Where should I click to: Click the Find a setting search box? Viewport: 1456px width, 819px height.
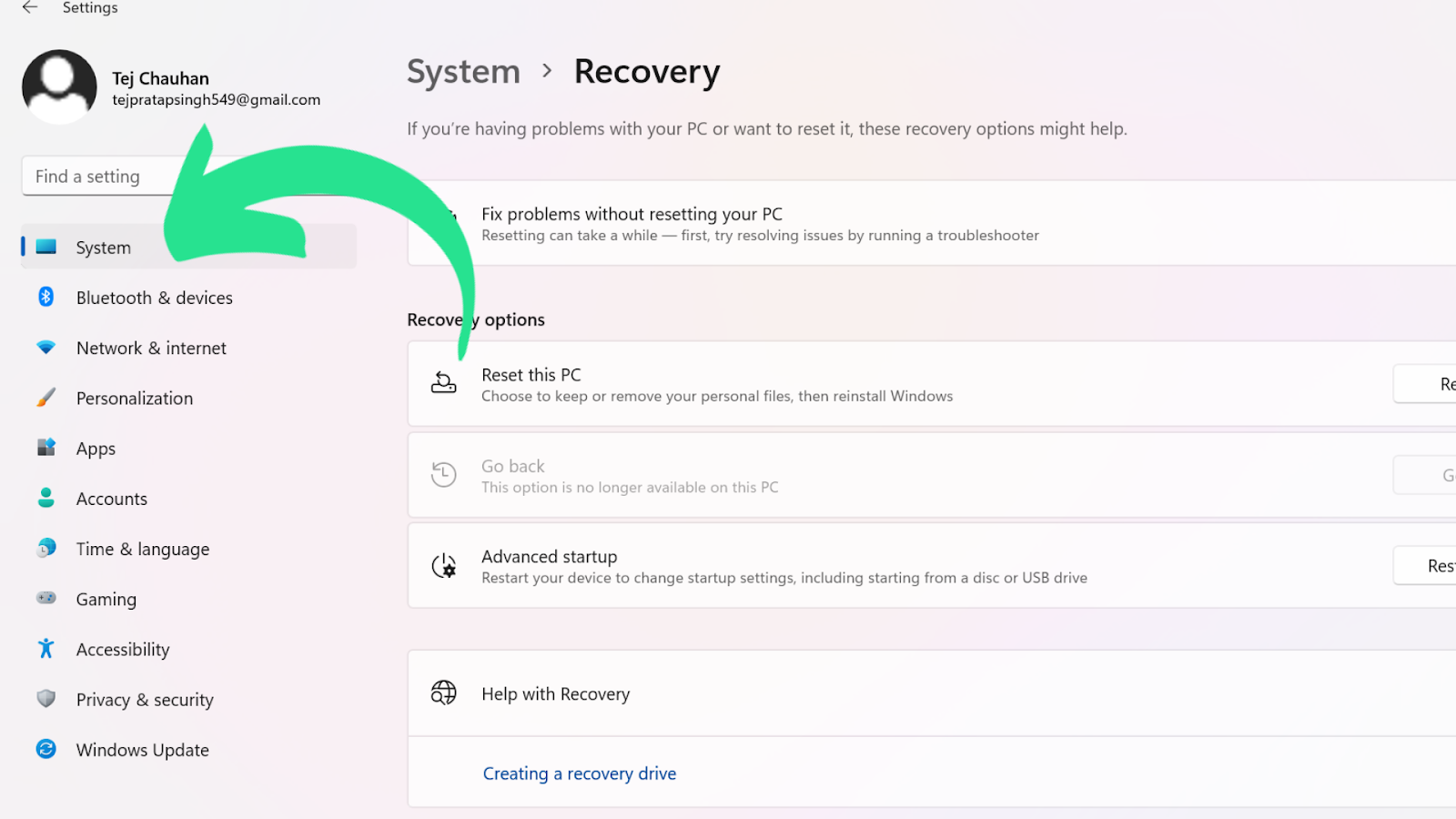100,177
